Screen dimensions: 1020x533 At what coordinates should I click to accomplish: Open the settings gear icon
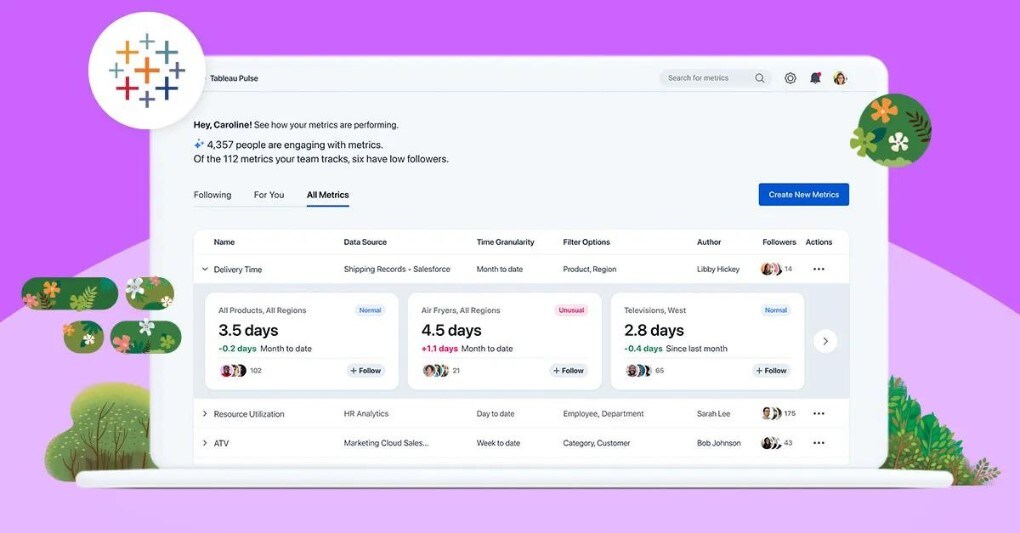point(790,78)
